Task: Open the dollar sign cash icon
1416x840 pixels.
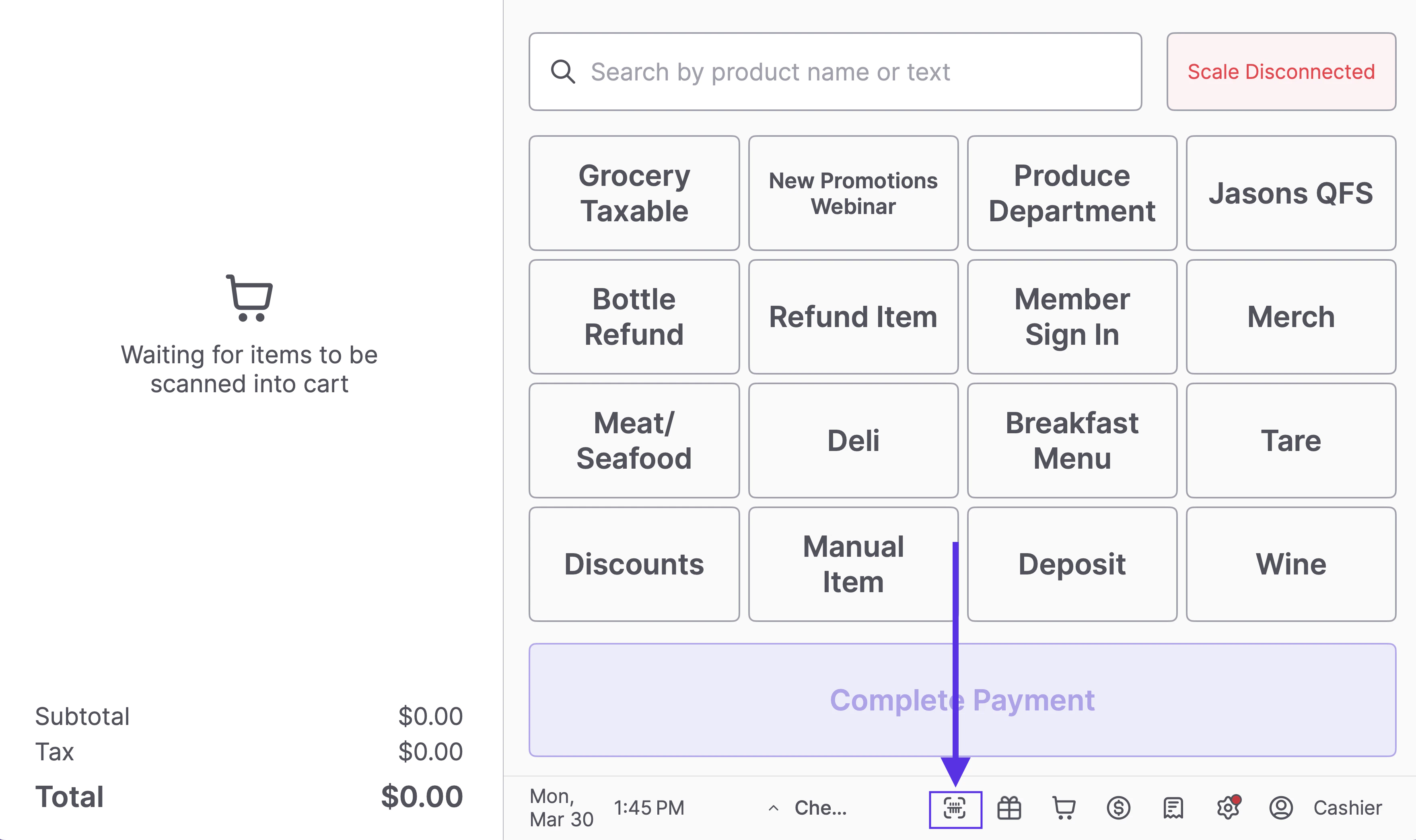Action: click(1118, 808)
